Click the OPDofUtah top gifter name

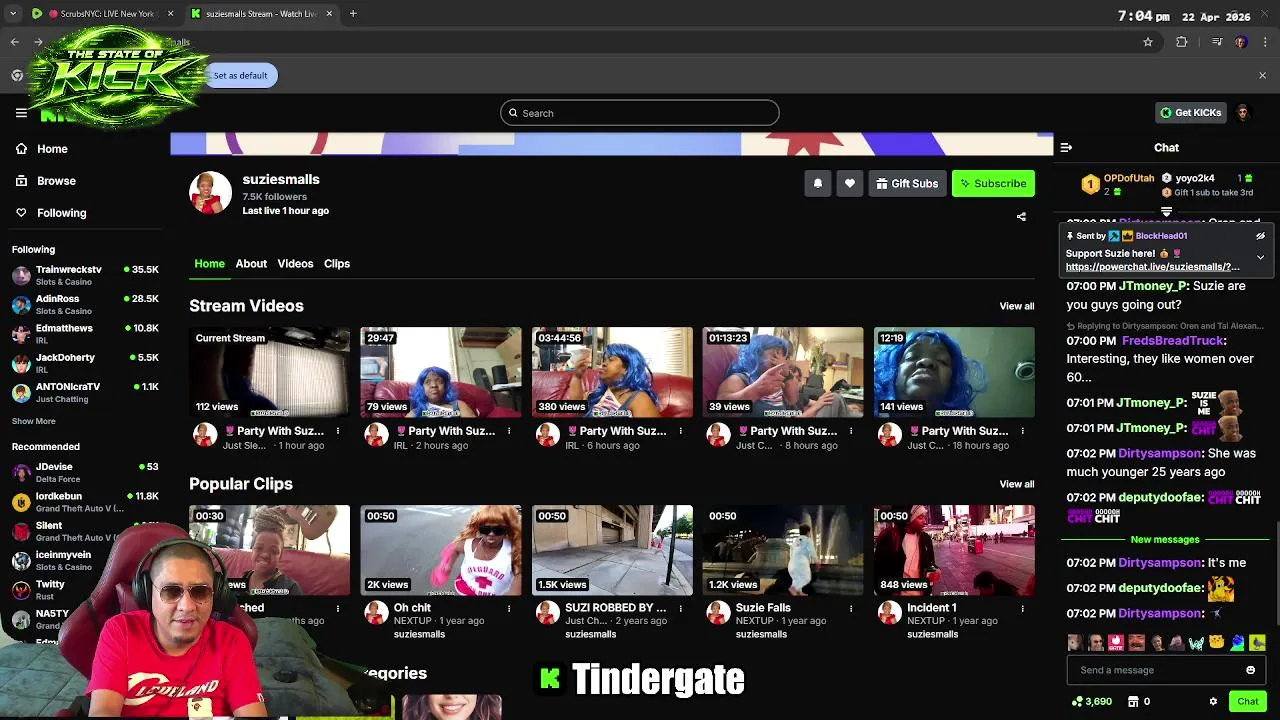[1129, 178]
